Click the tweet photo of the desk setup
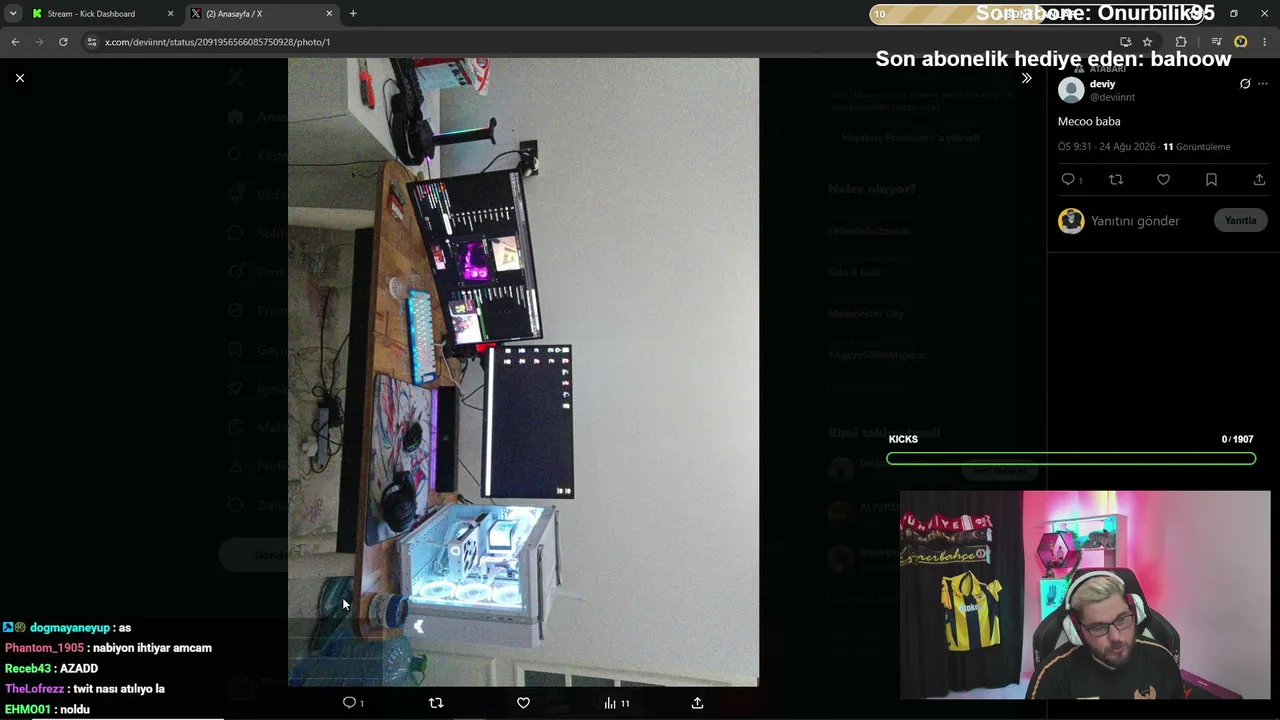The image size is (1280, 720). click(523, 372)
